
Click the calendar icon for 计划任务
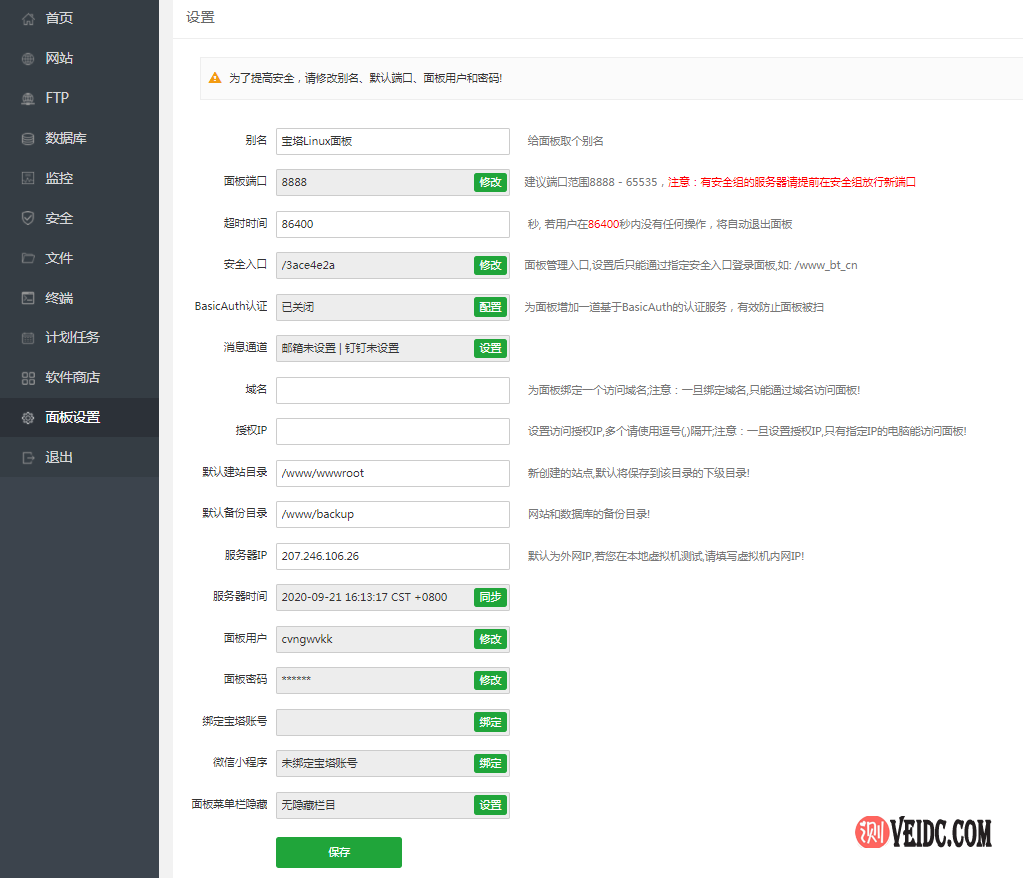tap(28, 338)
